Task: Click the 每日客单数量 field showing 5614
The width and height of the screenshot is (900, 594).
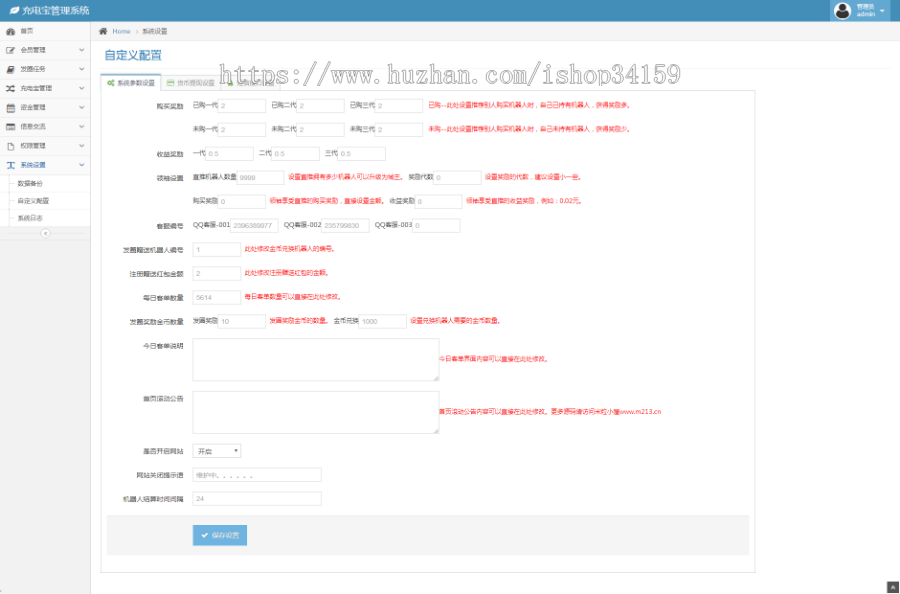Action: (217, 297)
